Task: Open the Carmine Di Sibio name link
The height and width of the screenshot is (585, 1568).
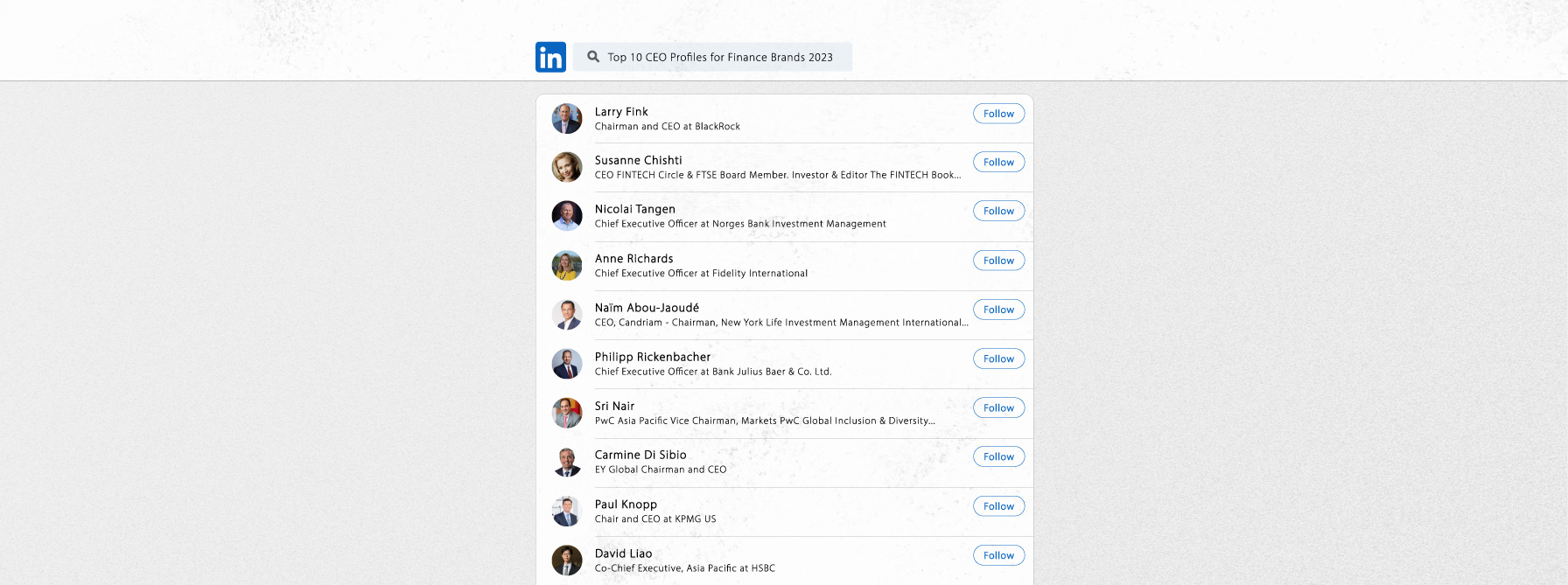Action: tap(640, 455)
